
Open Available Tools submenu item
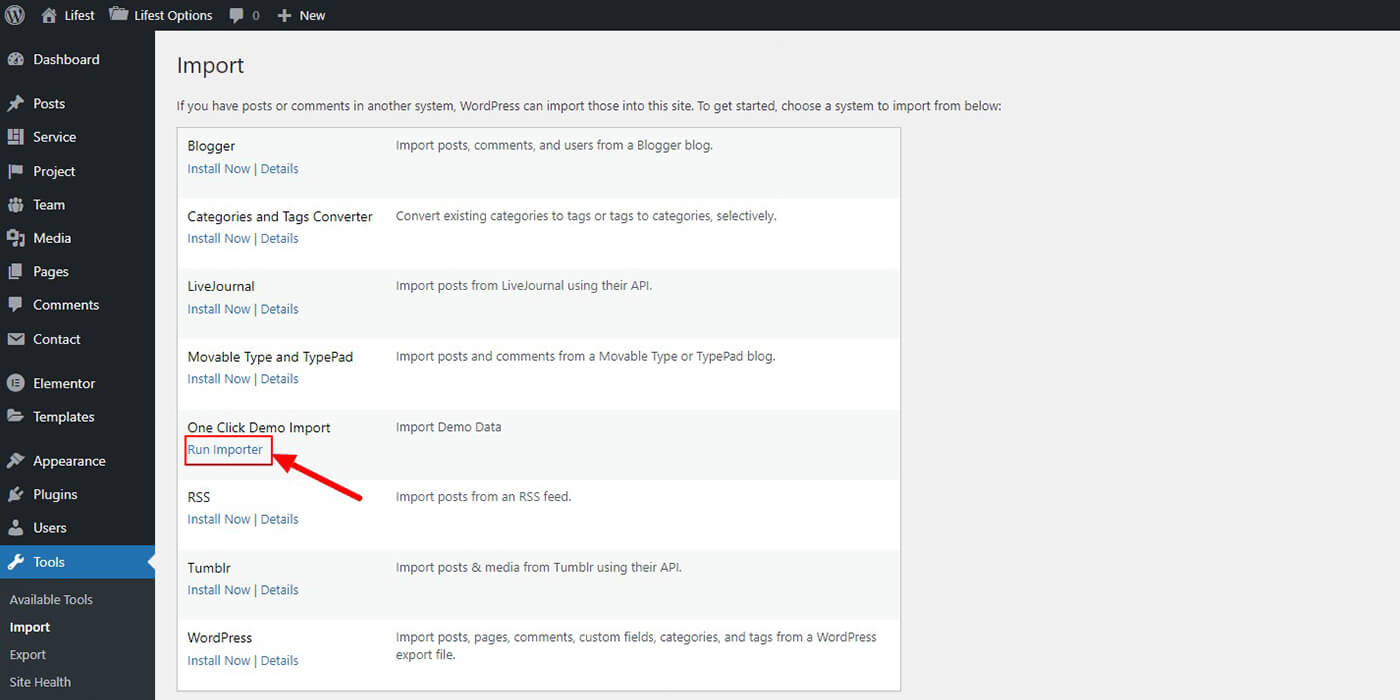pos(51,600)
